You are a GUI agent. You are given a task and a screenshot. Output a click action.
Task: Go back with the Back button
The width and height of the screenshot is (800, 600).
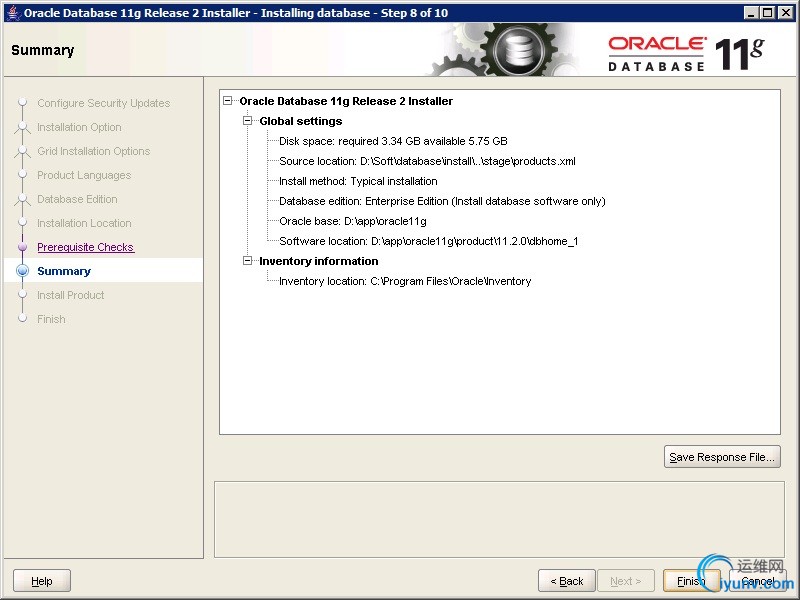(x=566, y=581)
